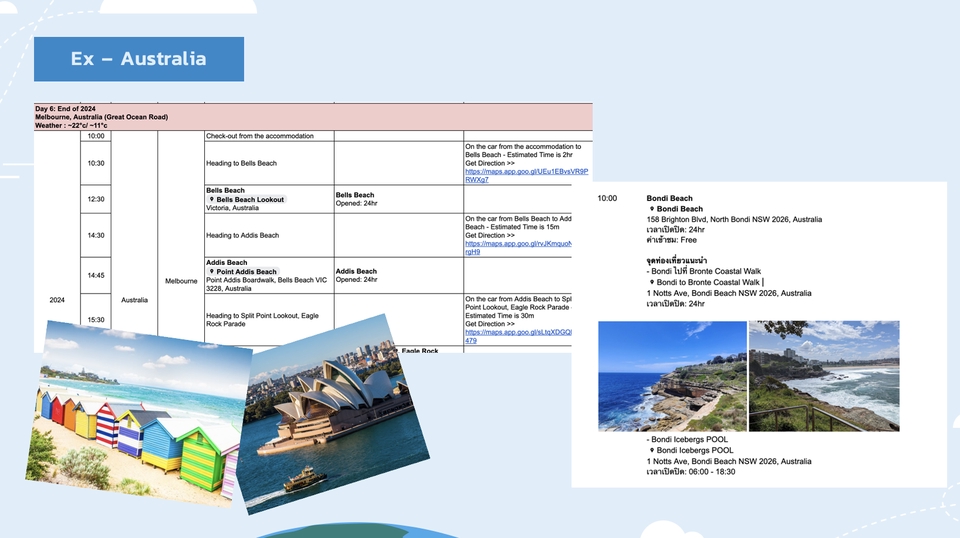Click the 'Melbourne' city cell

pyautogui.click(x=181, y=281)
